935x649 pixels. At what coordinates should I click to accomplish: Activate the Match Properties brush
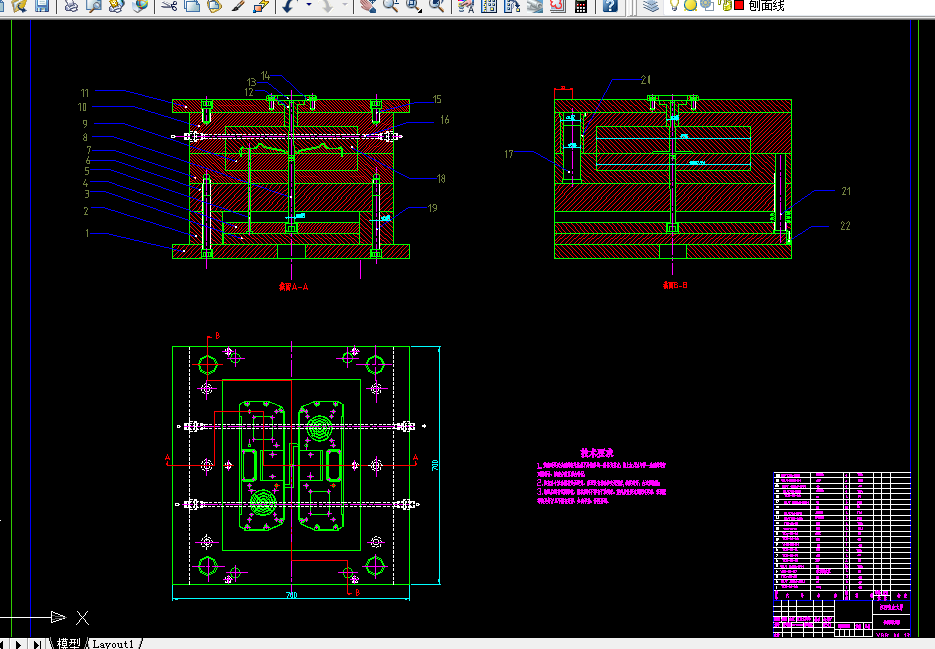tap(237, 5)
